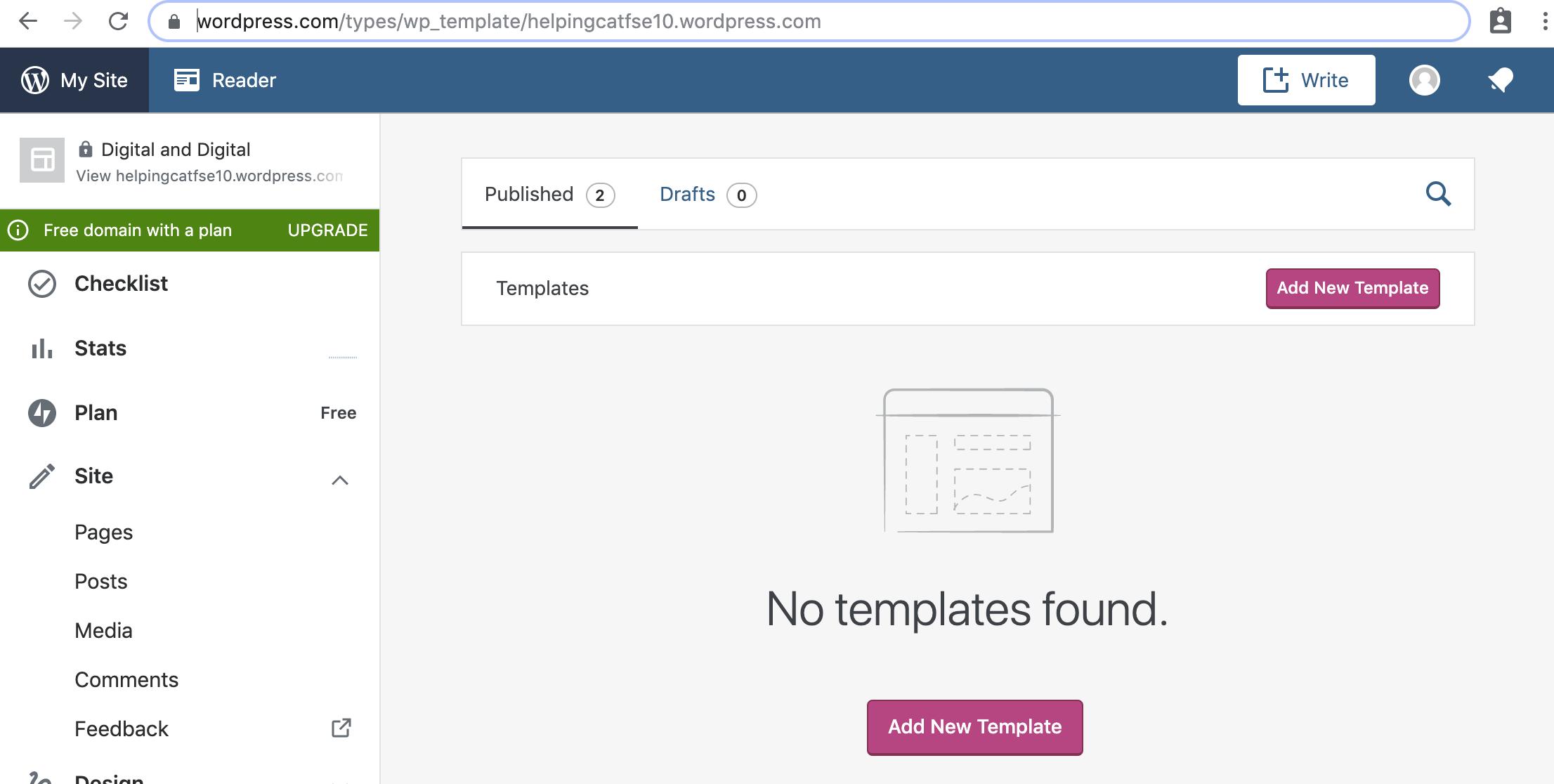This screenshot has width=1554, height=784.
Task: Click the Plan lightning bolt icon
Action: [x=42, y=413]
